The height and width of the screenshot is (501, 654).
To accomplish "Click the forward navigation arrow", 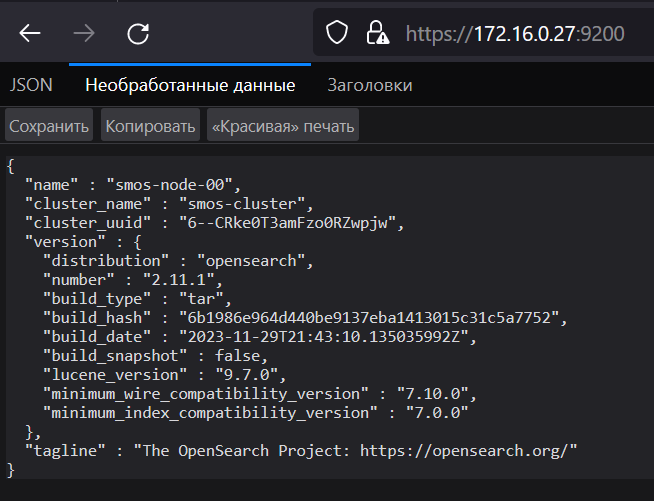I will click(x=85, y=34).
